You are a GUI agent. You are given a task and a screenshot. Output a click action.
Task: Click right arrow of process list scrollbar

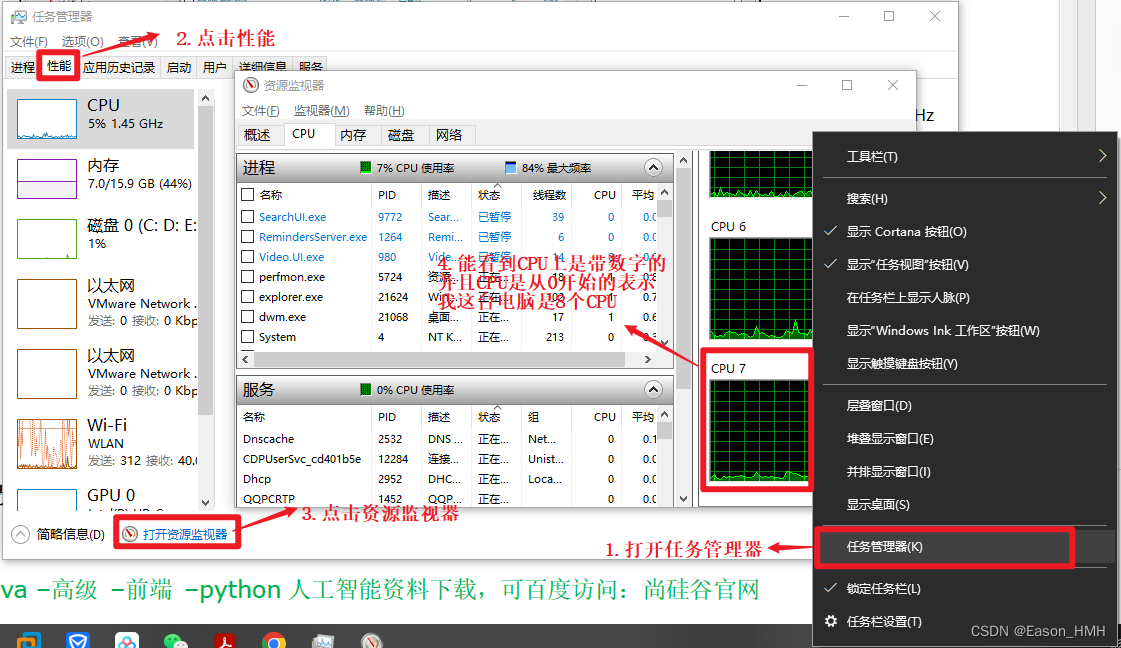[648, 359]
